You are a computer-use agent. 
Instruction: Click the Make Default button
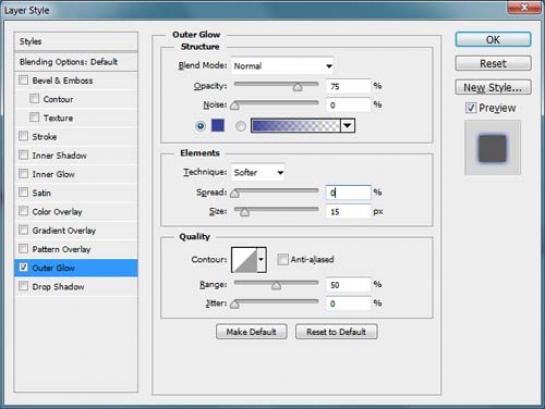251,332
